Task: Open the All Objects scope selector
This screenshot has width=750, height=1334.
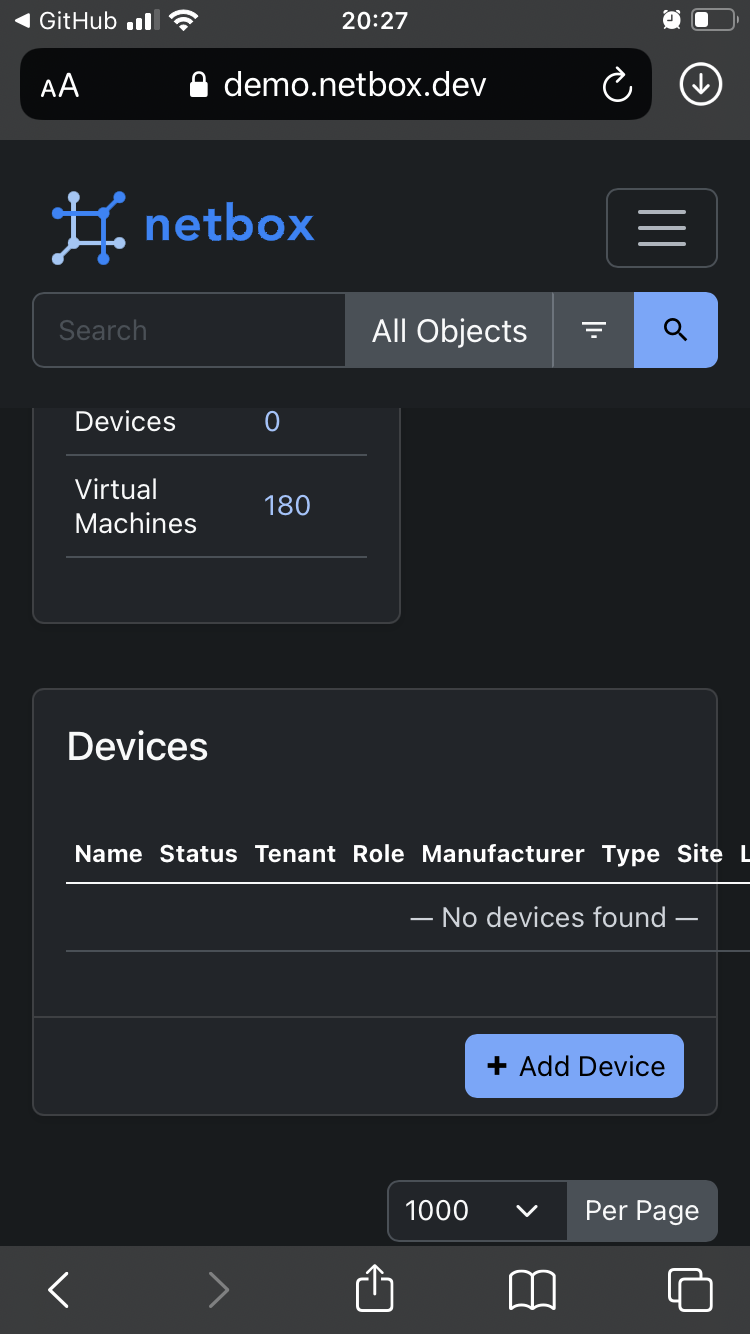Action: click(x=448, y=330)
